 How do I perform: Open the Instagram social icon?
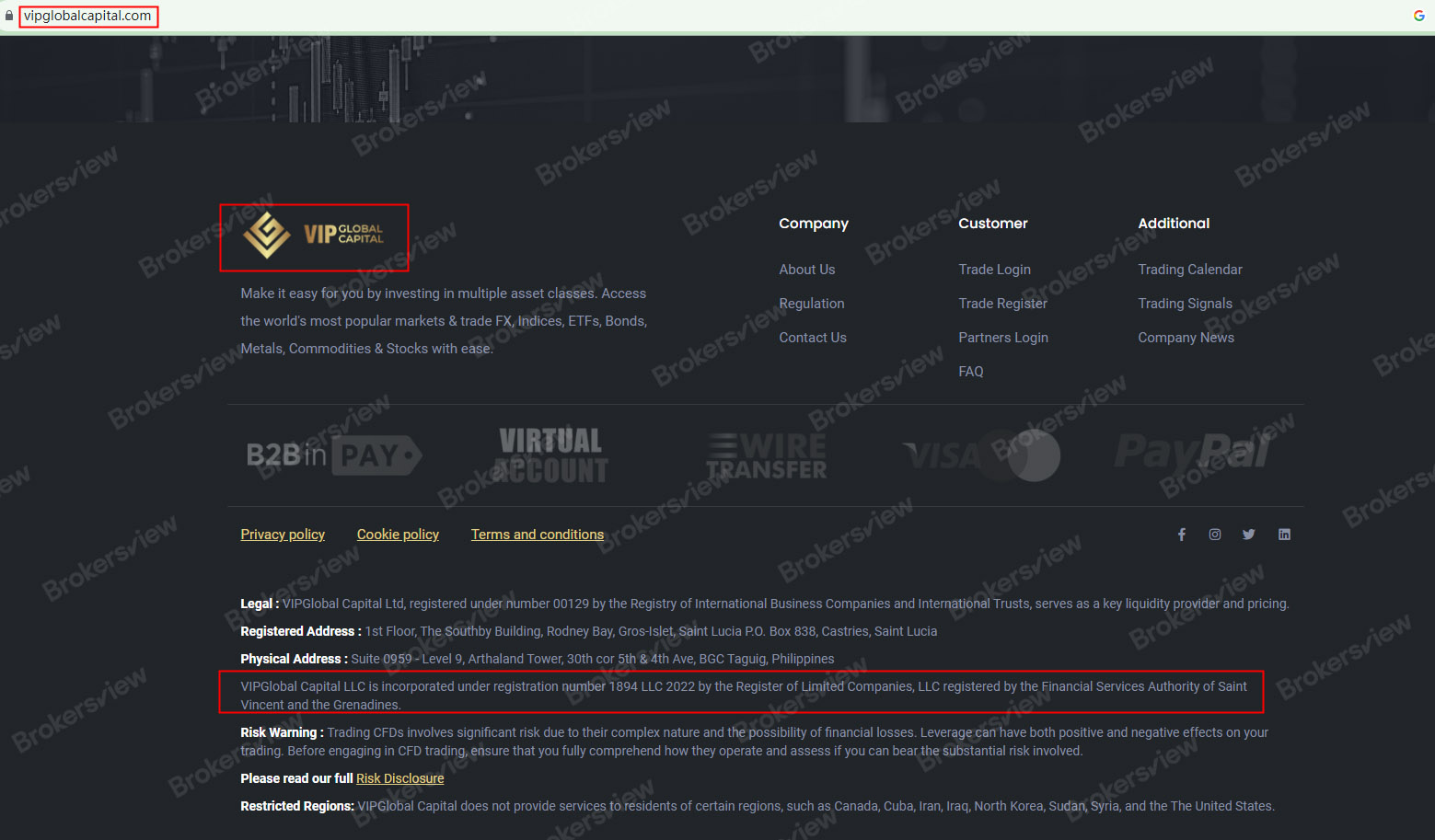[1215, 534]
